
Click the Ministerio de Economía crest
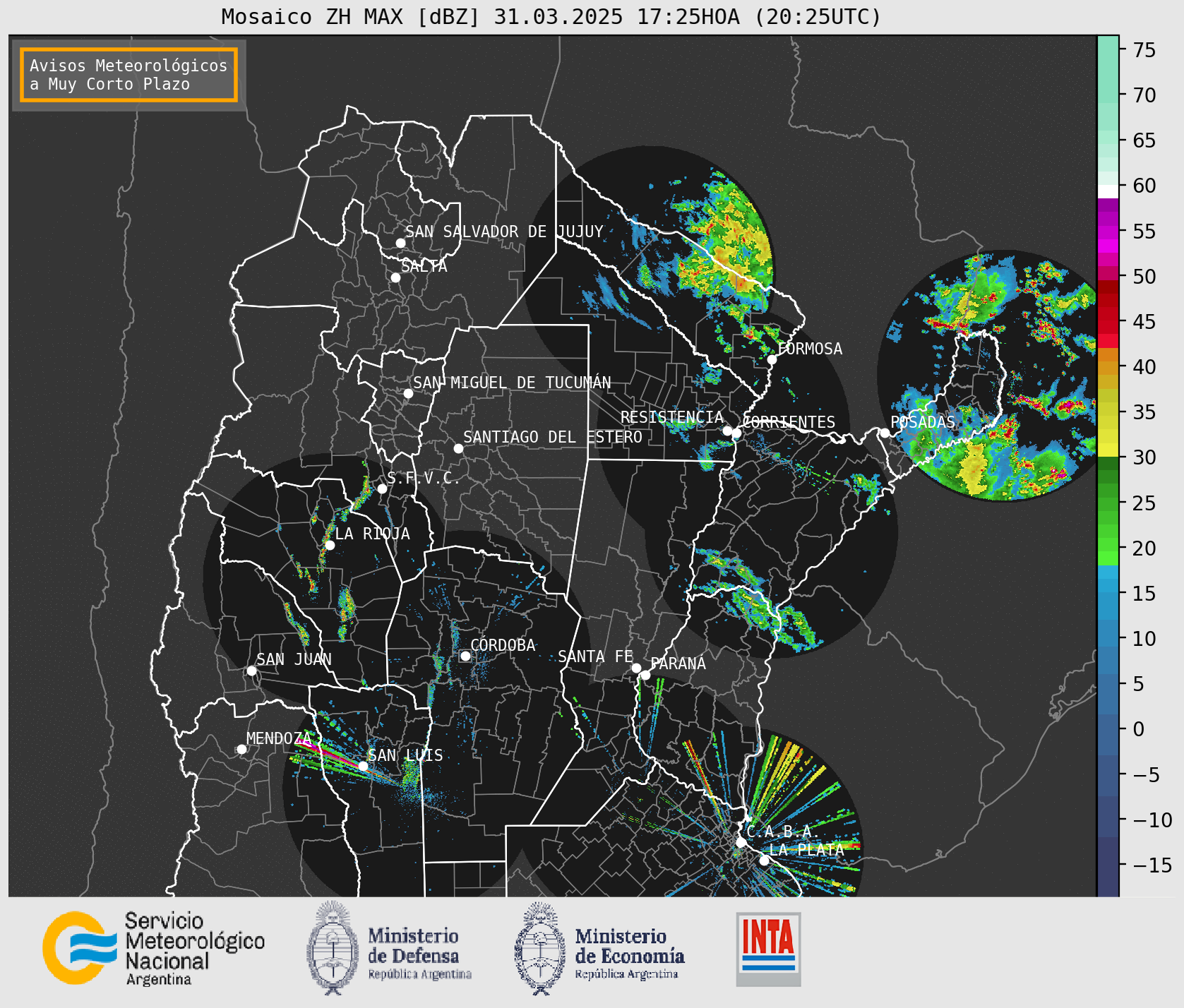541,948
